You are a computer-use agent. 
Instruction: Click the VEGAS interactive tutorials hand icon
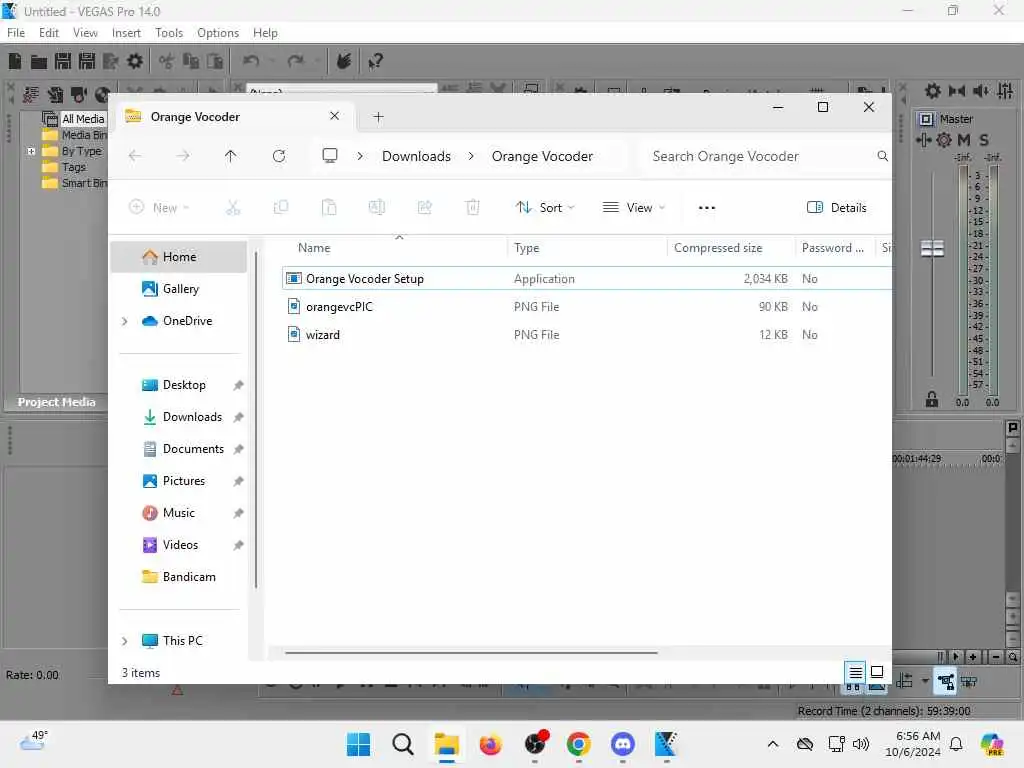344,61
